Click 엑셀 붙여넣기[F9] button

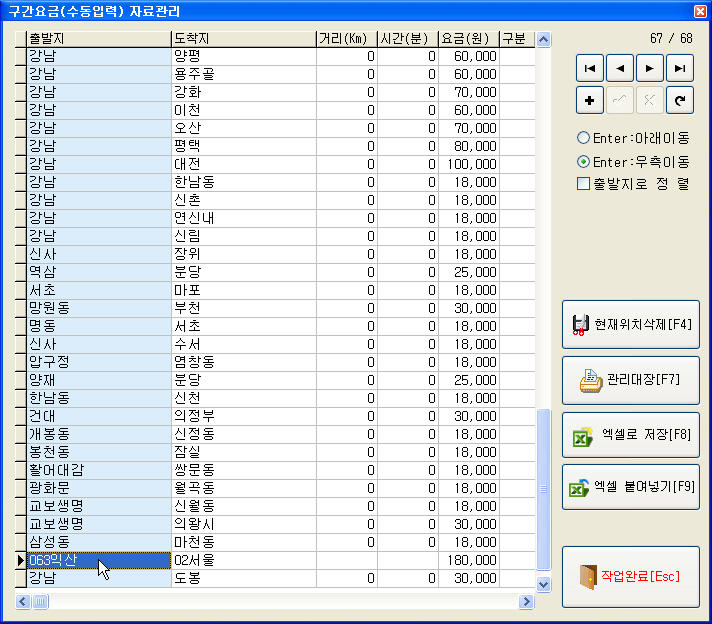point(631,487)
